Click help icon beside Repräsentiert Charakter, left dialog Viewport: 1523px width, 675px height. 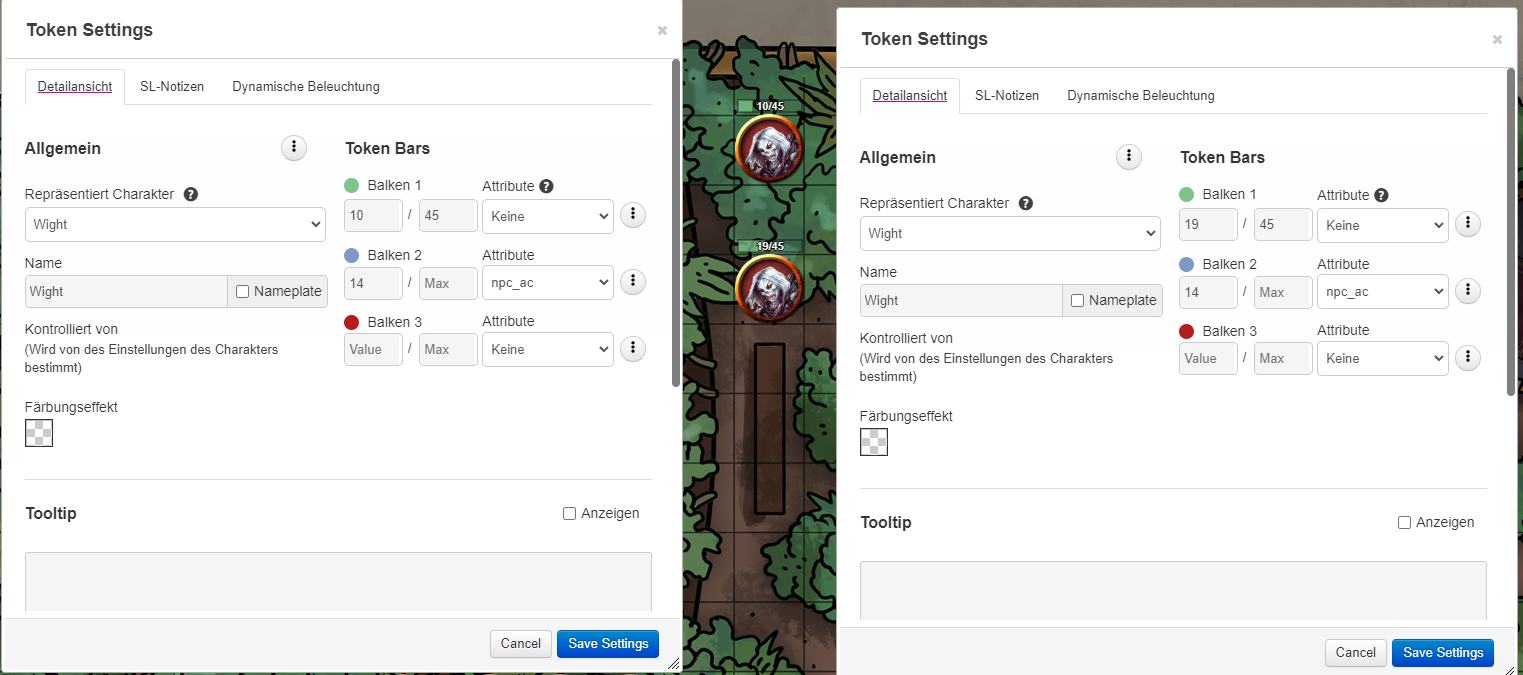click(x=191, y=194)
